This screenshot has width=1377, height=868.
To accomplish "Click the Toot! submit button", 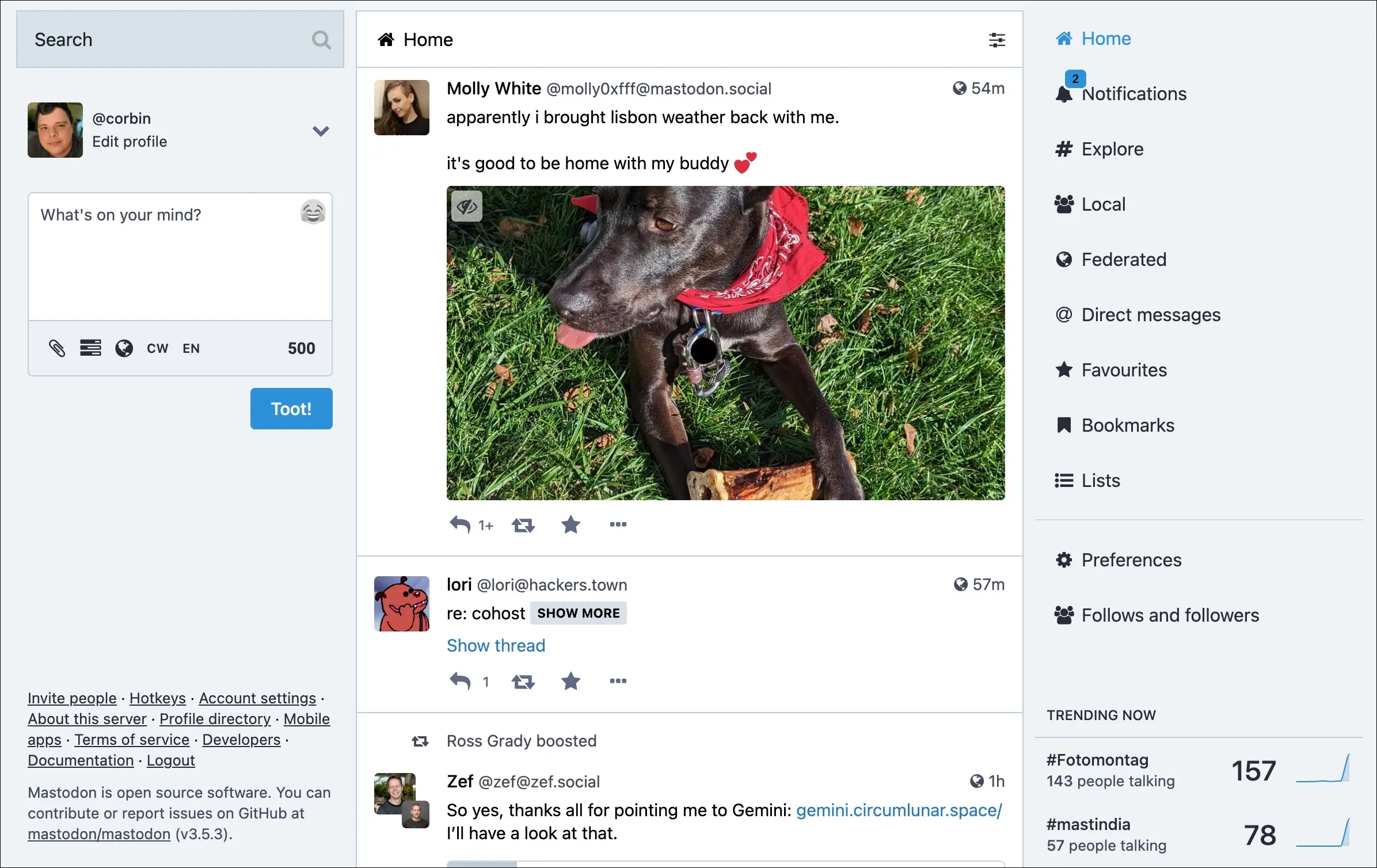I will [x=291, y=407].
